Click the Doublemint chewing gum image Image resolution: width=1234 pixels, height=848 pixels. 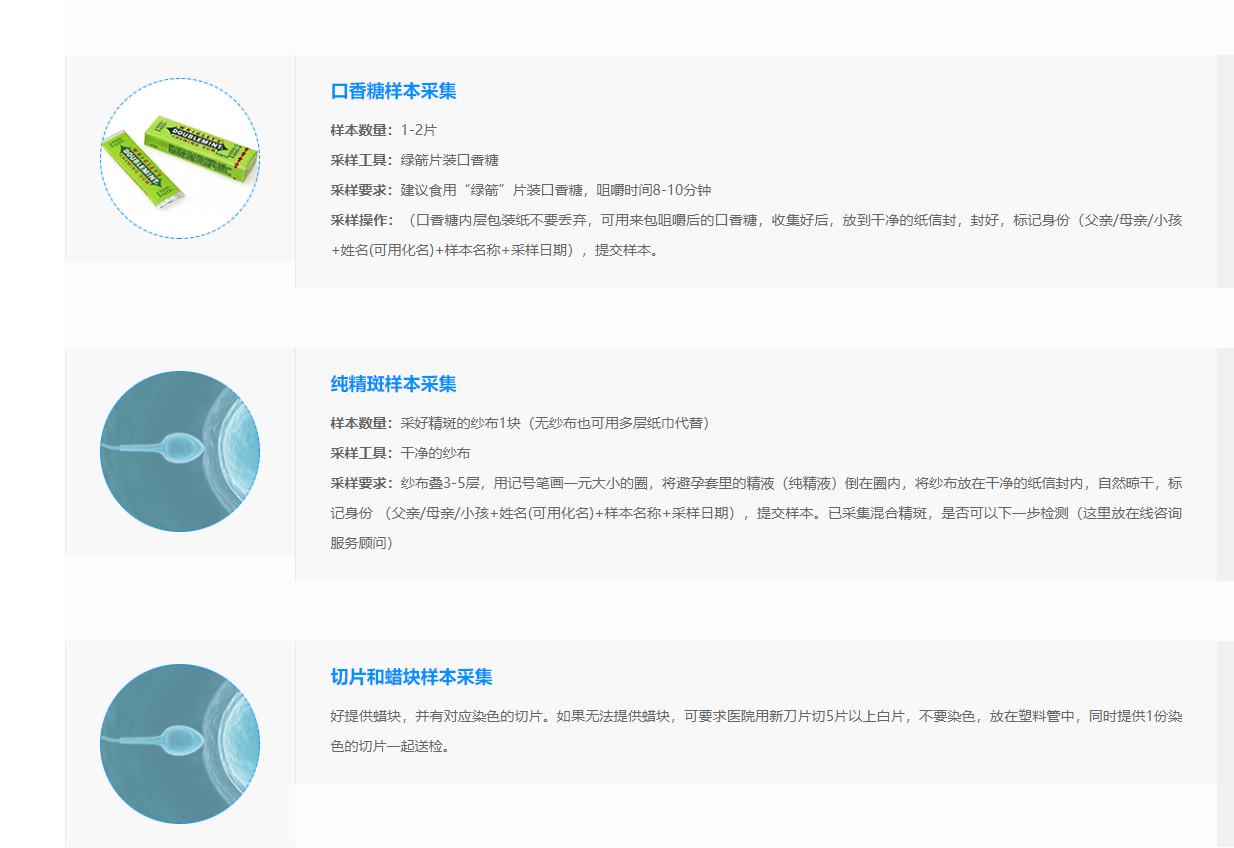(180, 158)
